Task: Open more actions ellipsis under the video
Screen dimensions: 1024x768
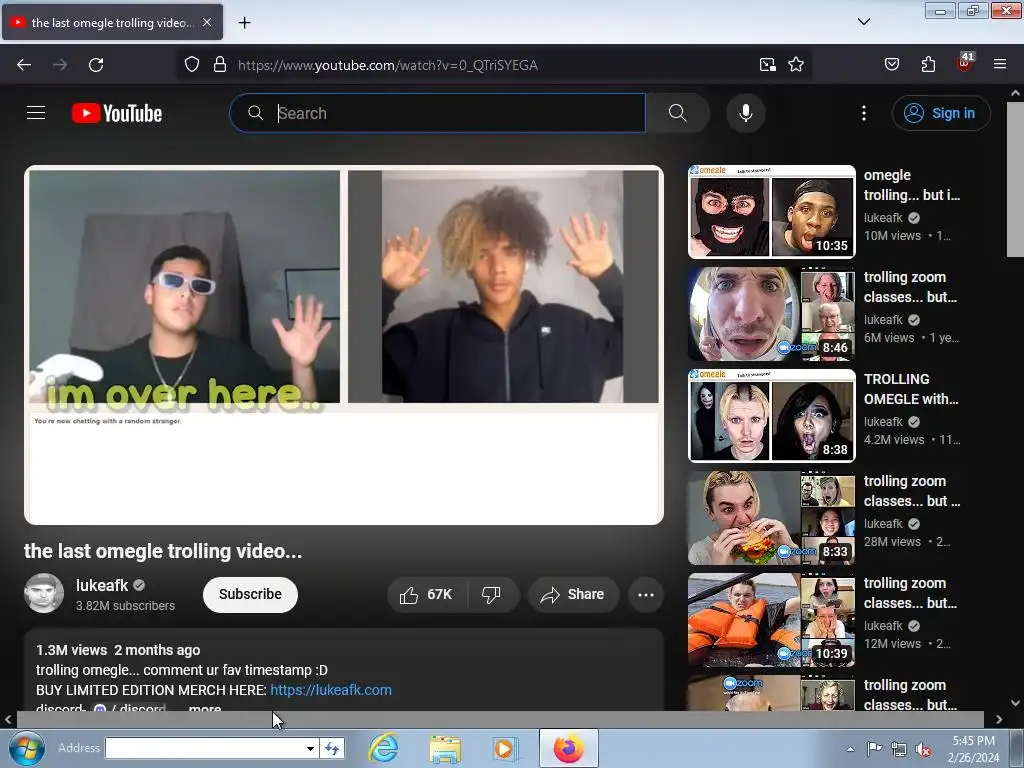Action: tap(646, 594)
